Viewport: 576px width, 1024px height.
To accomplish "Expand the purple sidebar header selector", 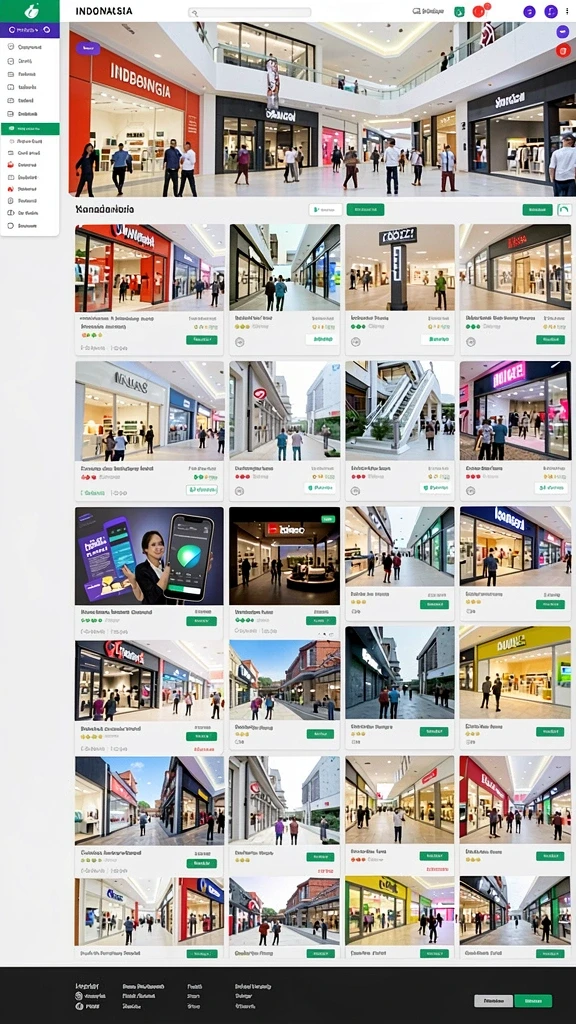I will click(x=30, y=30).
